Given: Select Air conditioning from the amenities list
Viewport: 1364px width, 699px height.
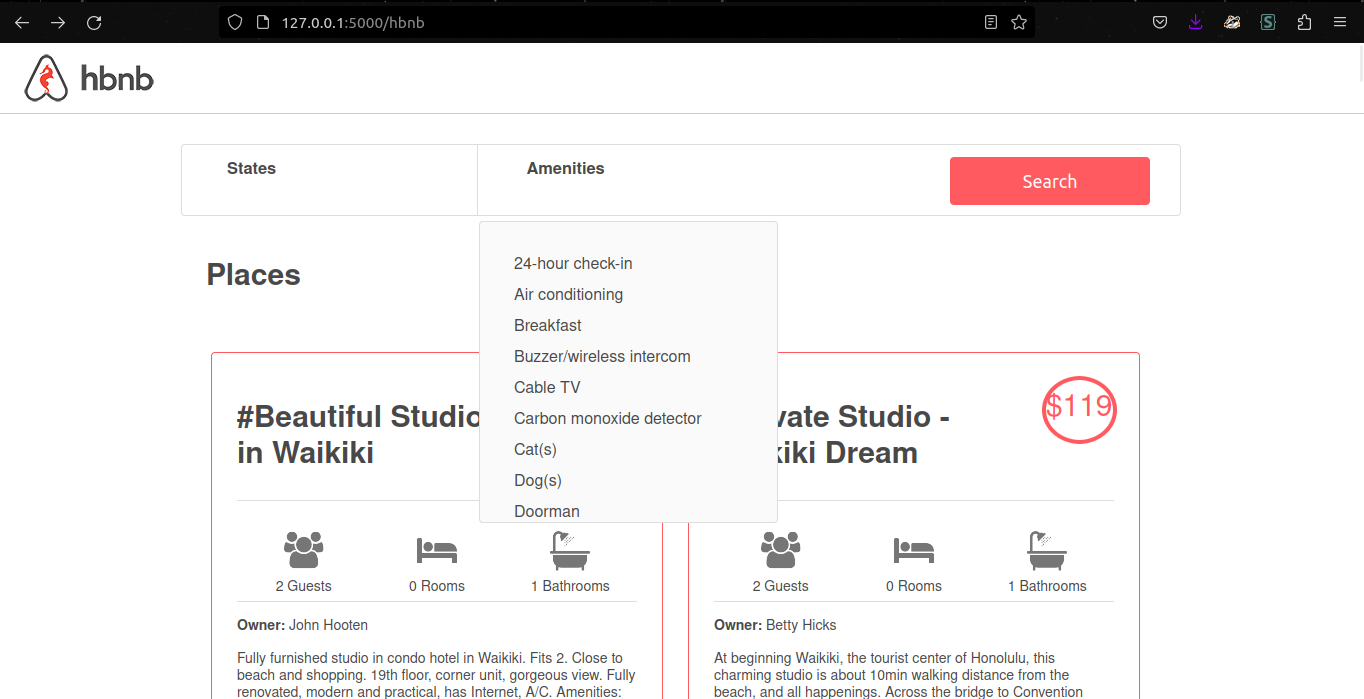Looking at the screenshot, I should 568,295.
